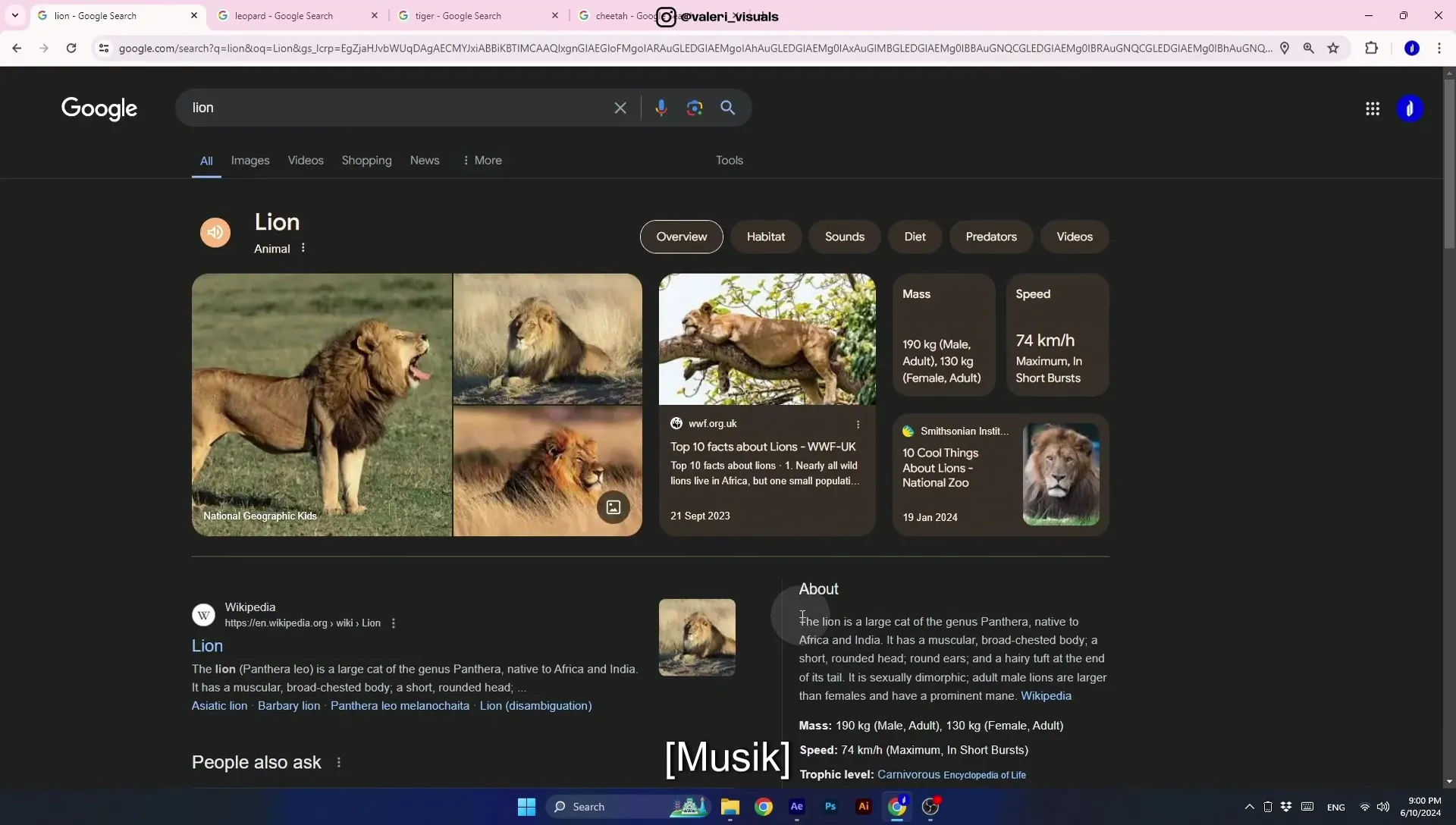Select the Habitat chip

766,237
